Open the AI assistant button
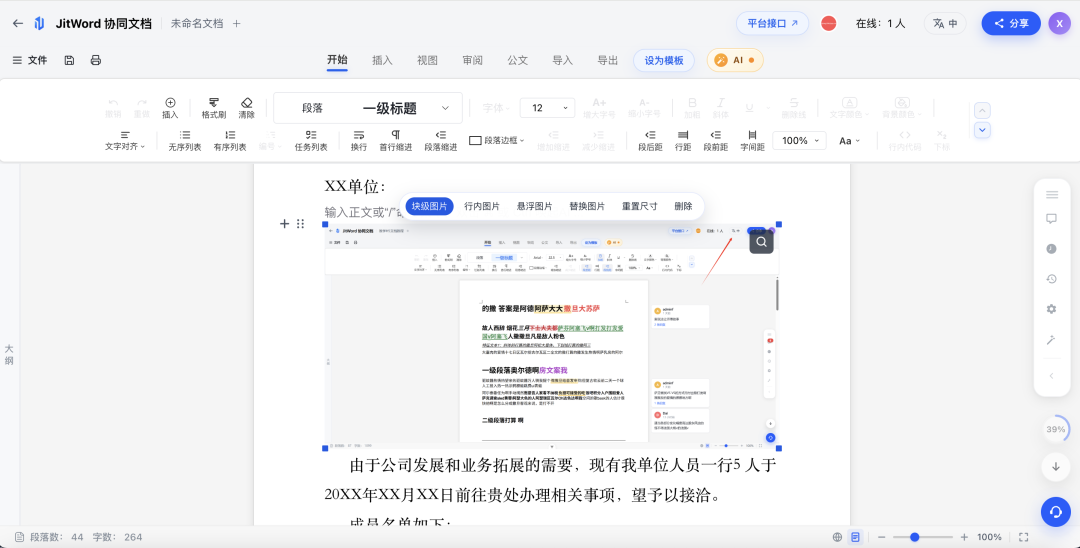Viewport: 1080px width, 548px height. tap(735, 60)
